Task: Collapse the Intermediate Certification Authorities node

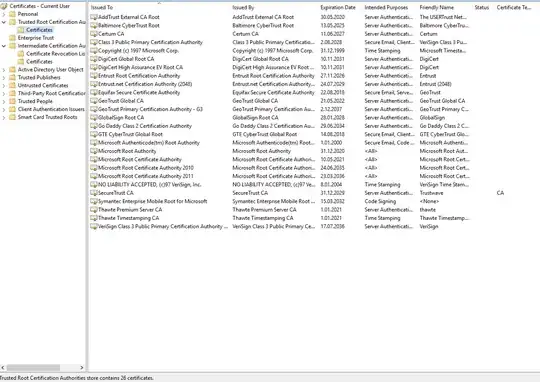Action: click(x=4, y=46)
